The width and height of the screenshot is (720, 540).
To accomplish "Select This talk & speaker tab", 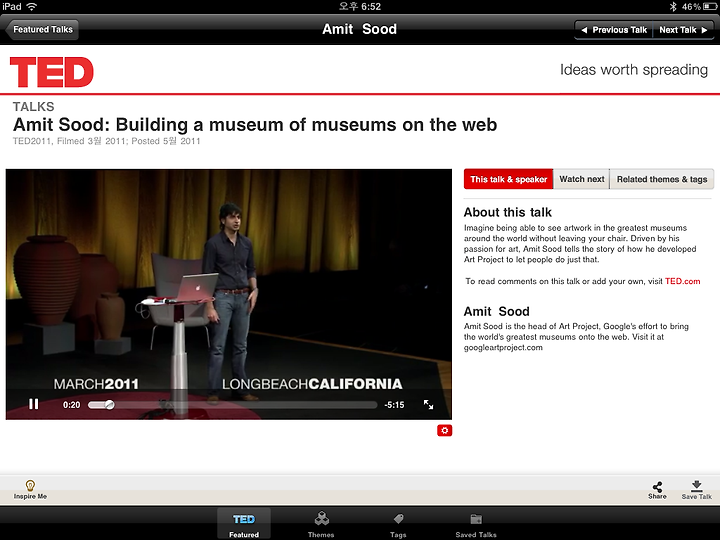I will 508,179.
